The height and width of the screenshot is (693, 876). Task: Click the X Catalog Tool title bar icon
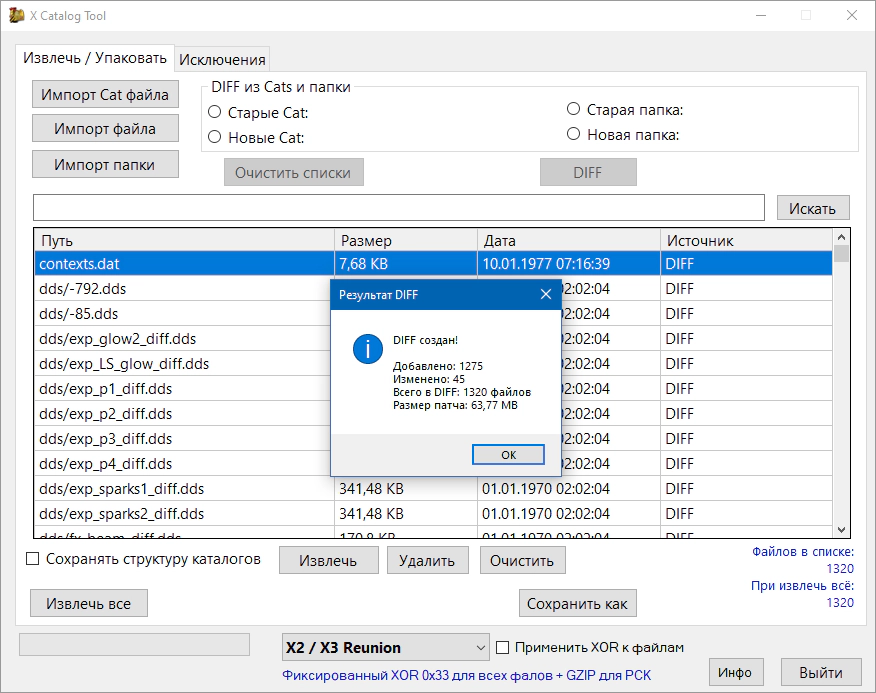pos(17,16)
